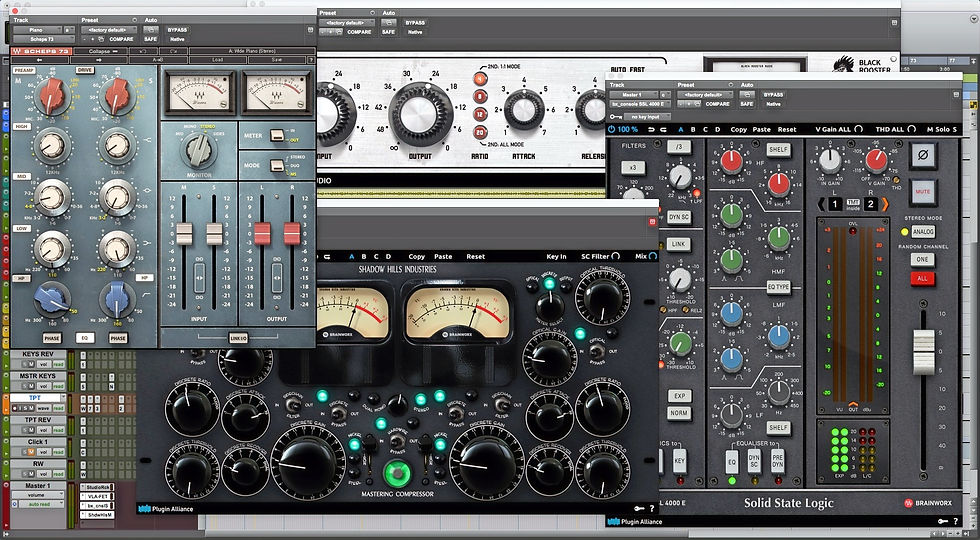The image size is (980, 540).
Task: Select ratio 20 button on Black Rooster compressor
Action: coord(480,132)
